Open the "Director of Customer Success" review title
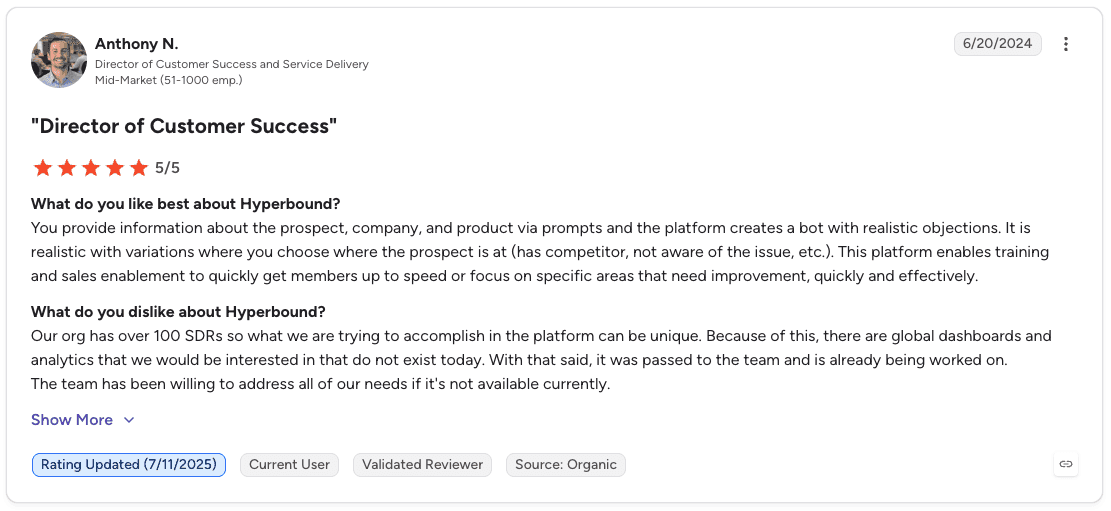This screenshot has width=1111, height=511. pos(184,127)
